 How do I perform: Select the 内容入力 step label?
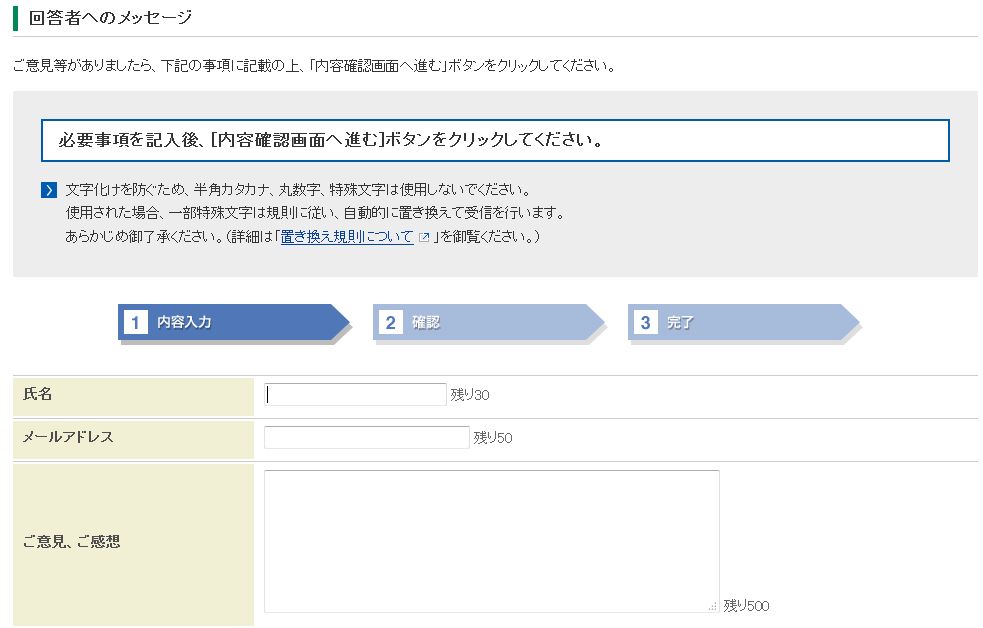coord(184,322)
